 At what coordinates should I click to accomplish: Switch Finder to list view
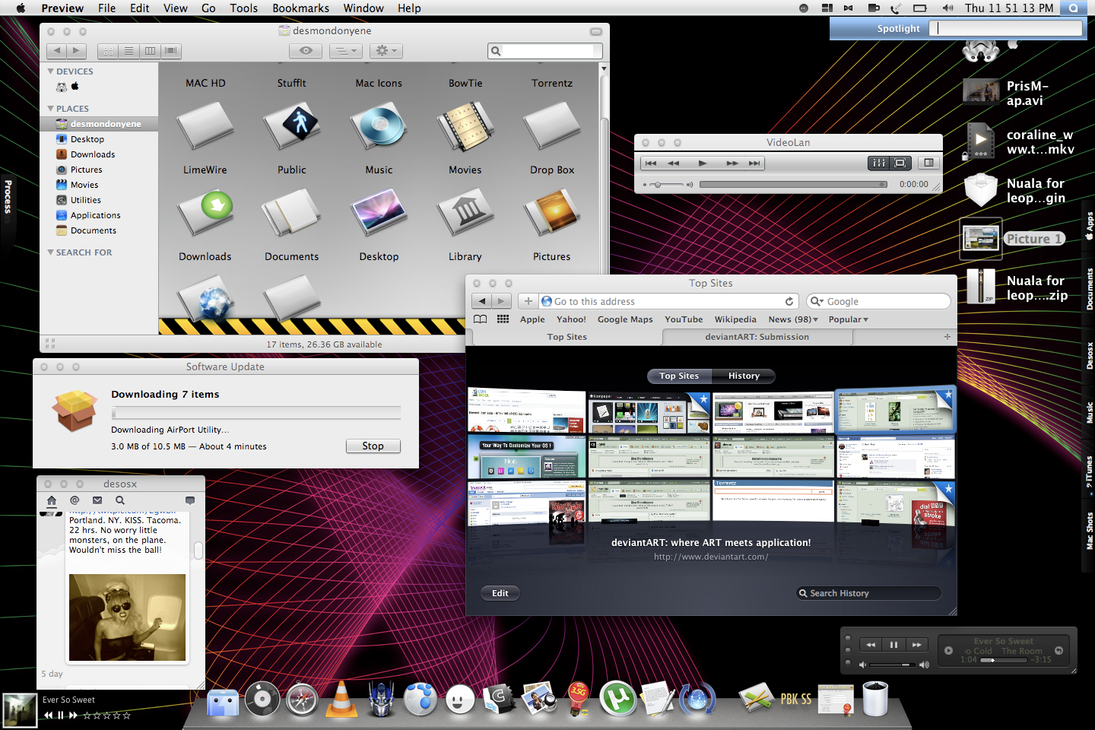coord(129,51)
